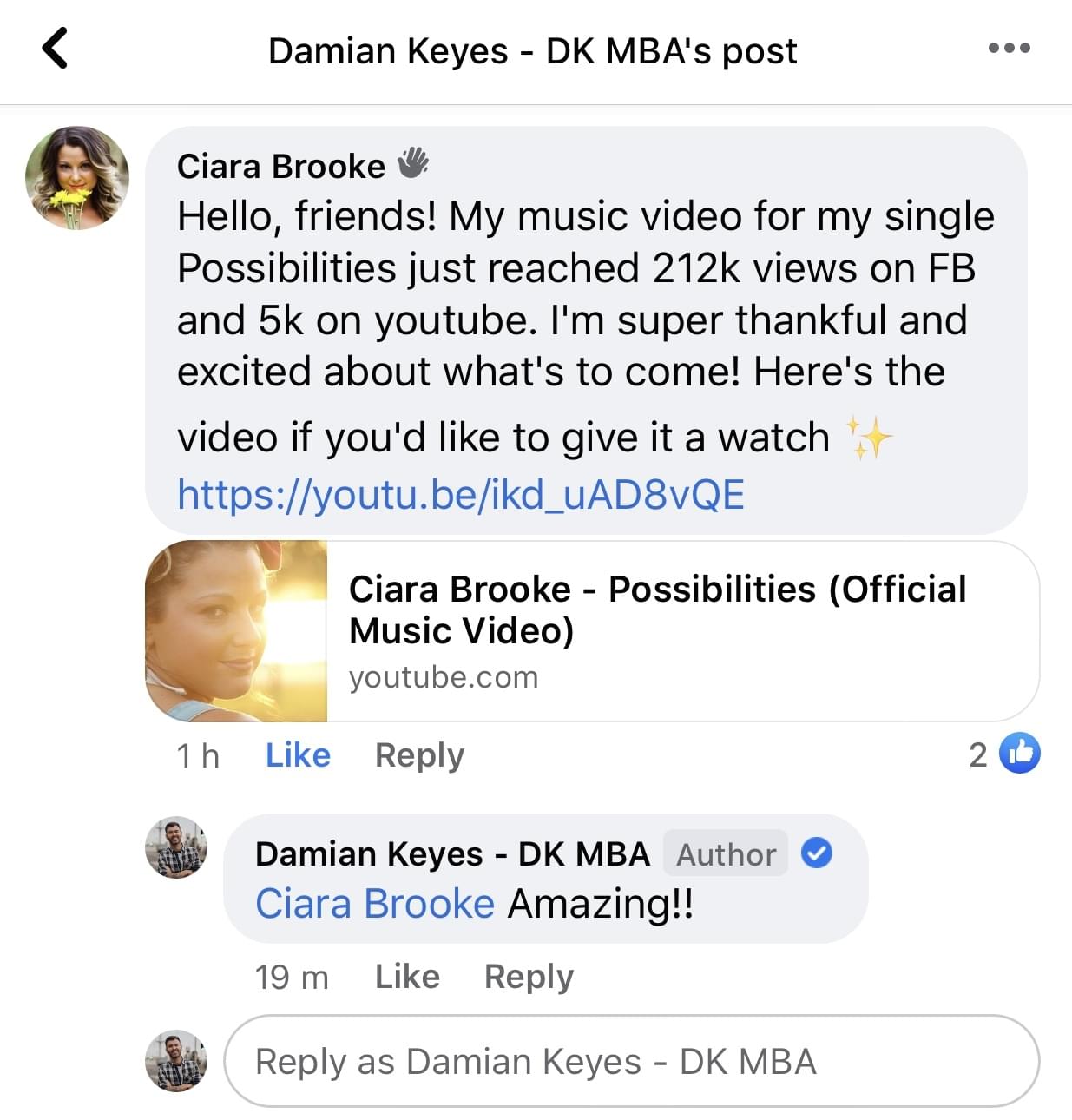
Task: View the blue thumbs-up reactions icon
Action: coord(1019,754)
